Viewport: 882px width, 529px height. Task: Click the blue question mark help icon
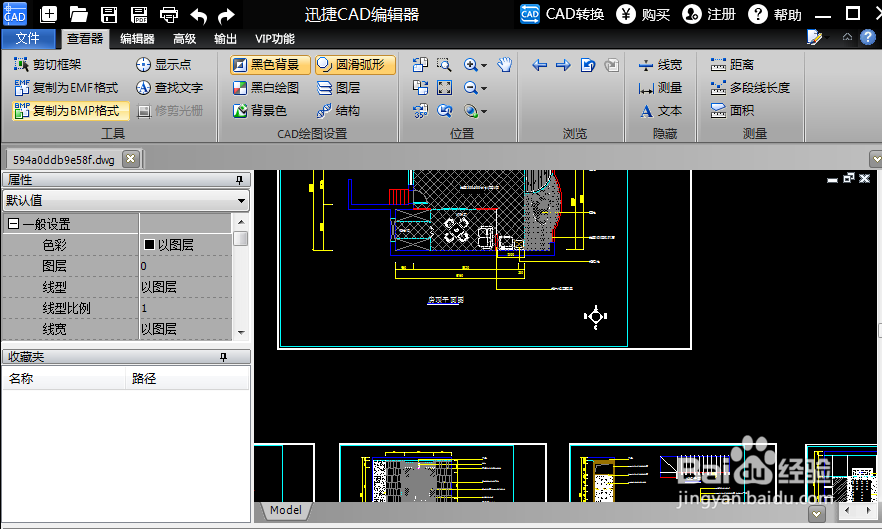tap(867, 37)
